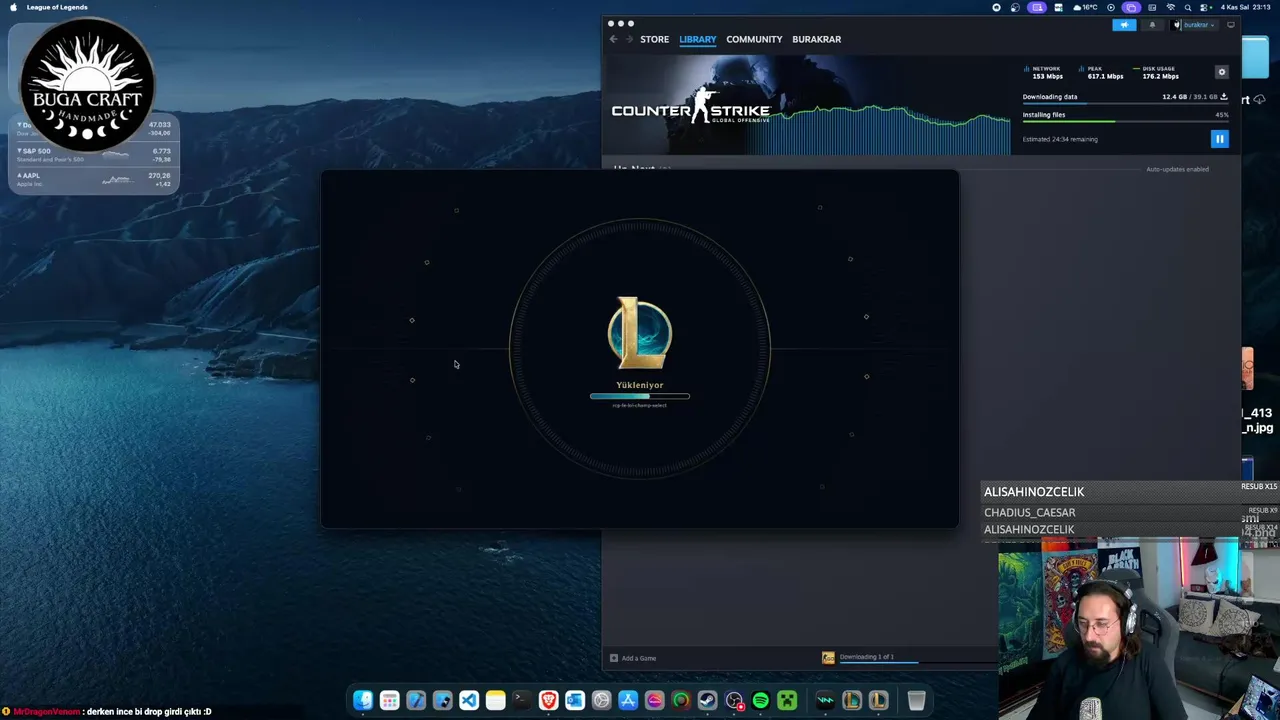Click Add a Game in Steam
Screen dimensions: 1280x720
click(x=633, y=658)
